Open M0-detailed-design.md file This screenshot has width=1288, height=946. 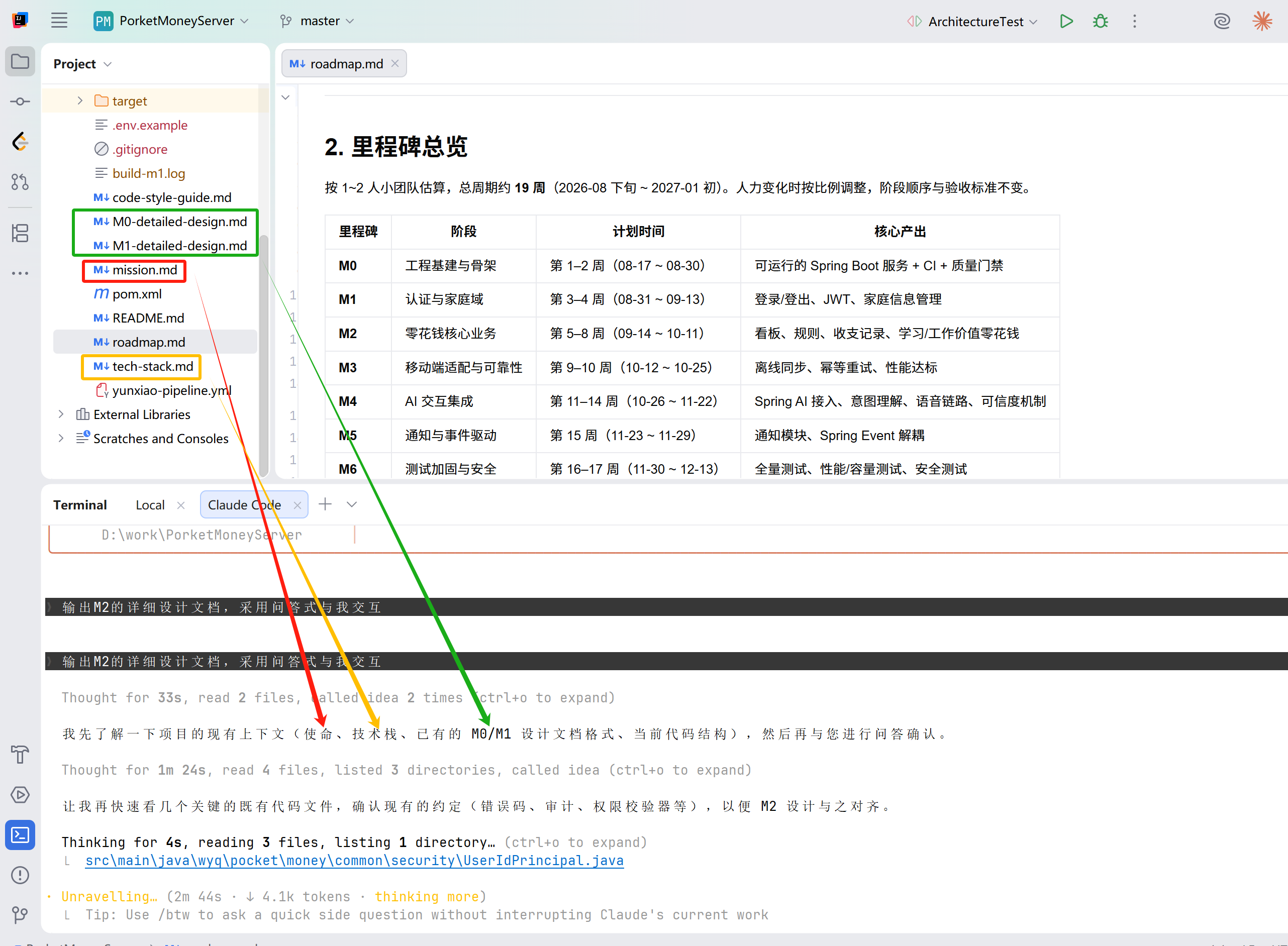click(x=179, y=222)
